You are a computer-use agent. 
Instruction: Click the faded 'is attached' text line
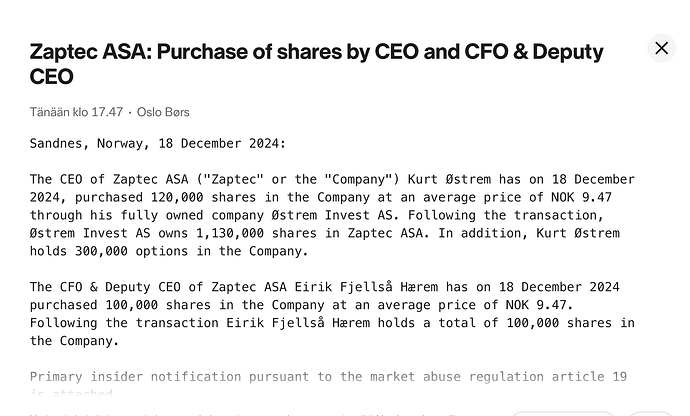pos(71,393)
